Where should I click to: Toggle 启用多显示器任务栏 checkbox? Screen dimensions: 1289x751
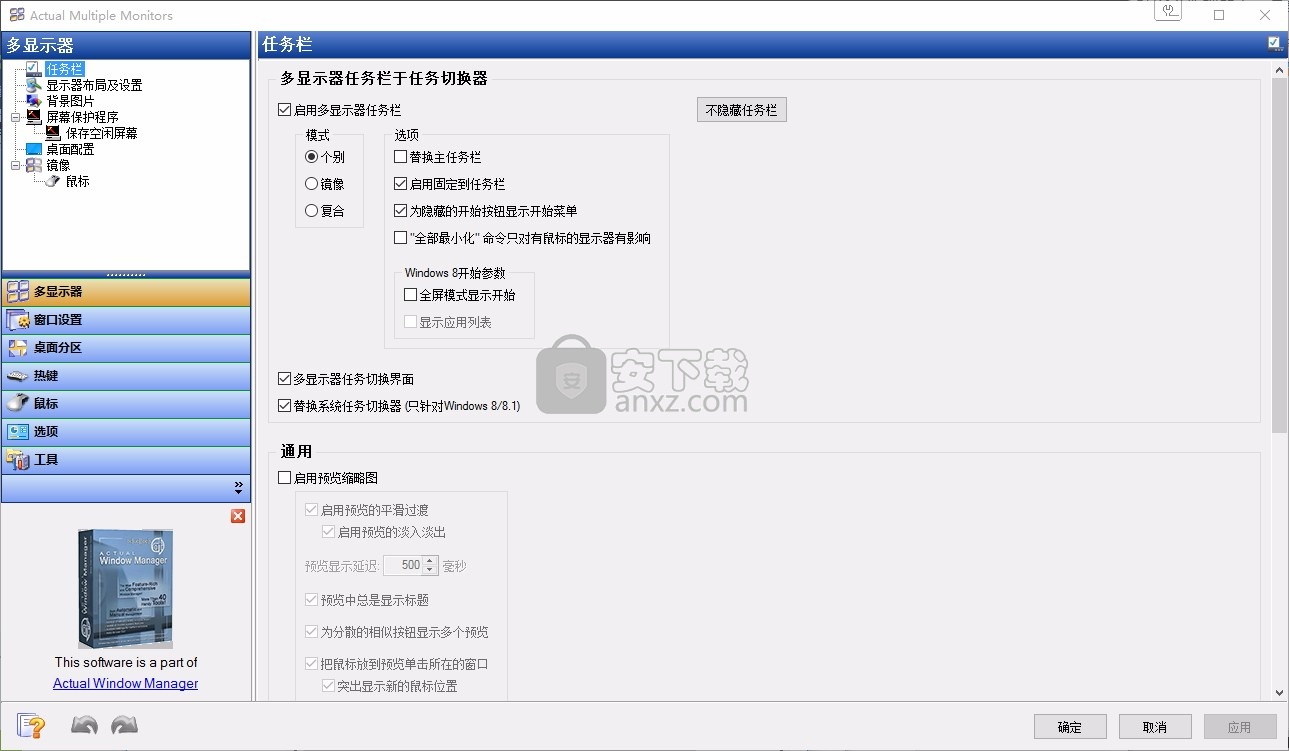[x=286, y=110]
